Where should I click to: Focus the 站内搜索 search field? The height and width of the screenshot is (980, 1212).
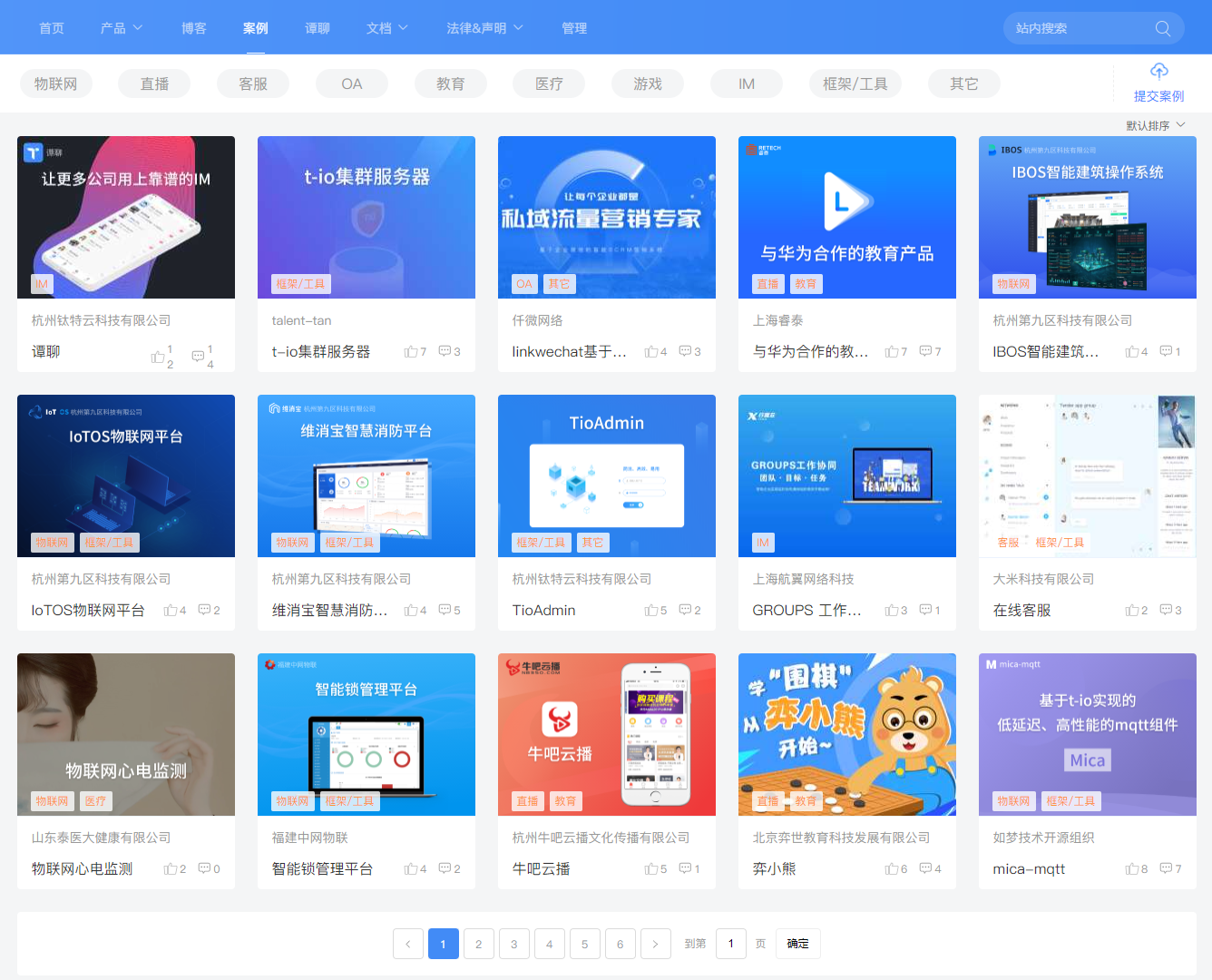click(1093, 28)
